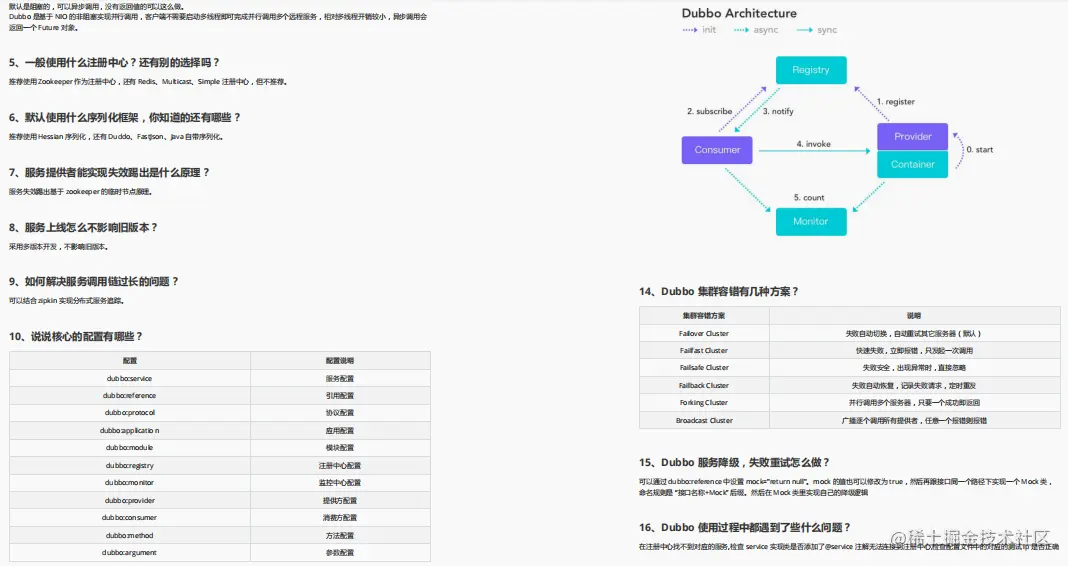
Task: Click the 'Forking Cluster' table cell
Action: (x=704, y=403)
